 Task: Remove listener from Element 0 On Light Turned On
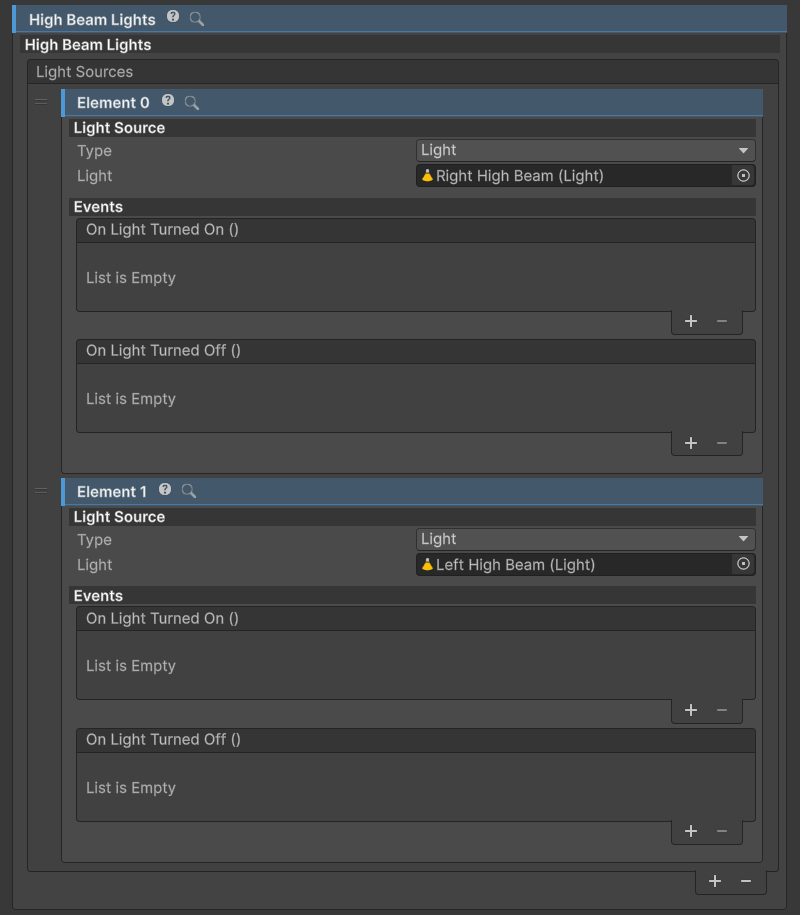(x=722, y=322)
